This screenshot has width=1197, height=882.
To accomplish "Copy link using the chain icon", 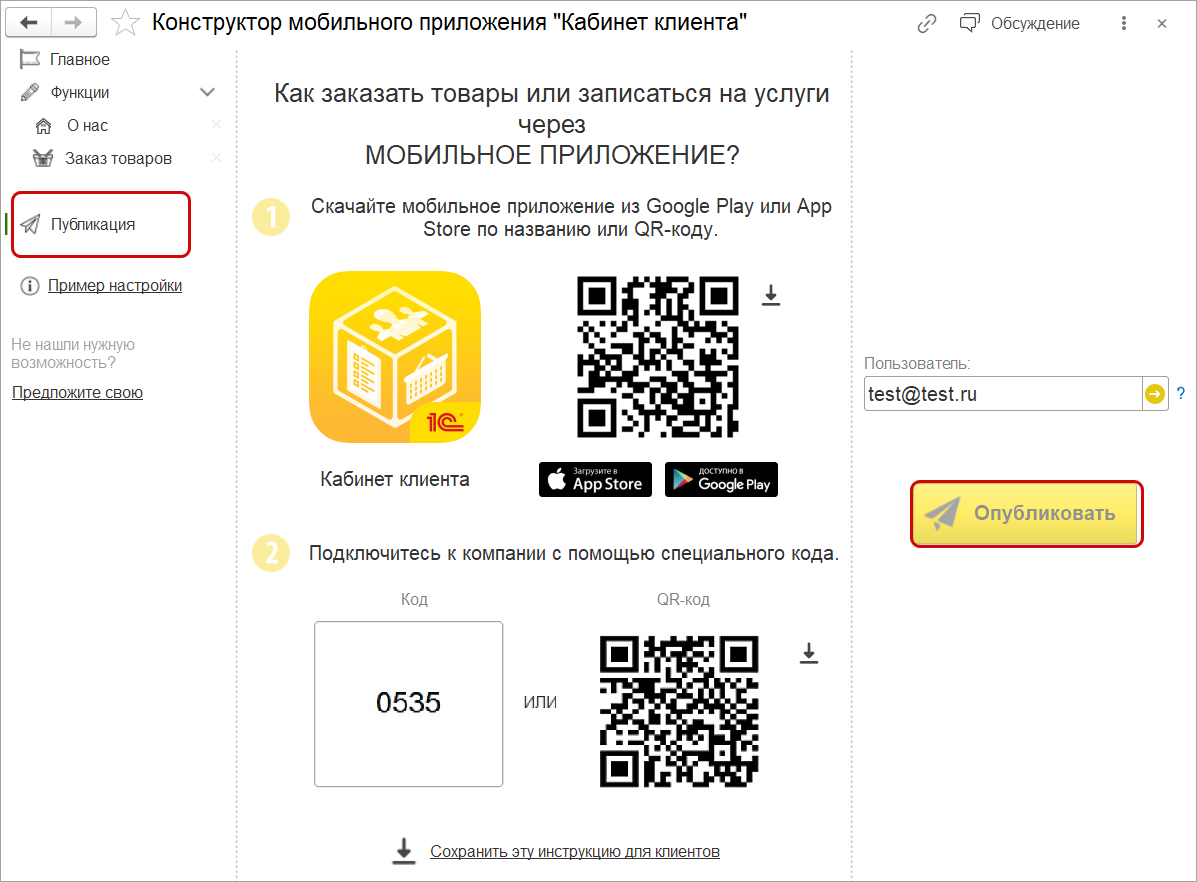I will [x=927, y=24].
